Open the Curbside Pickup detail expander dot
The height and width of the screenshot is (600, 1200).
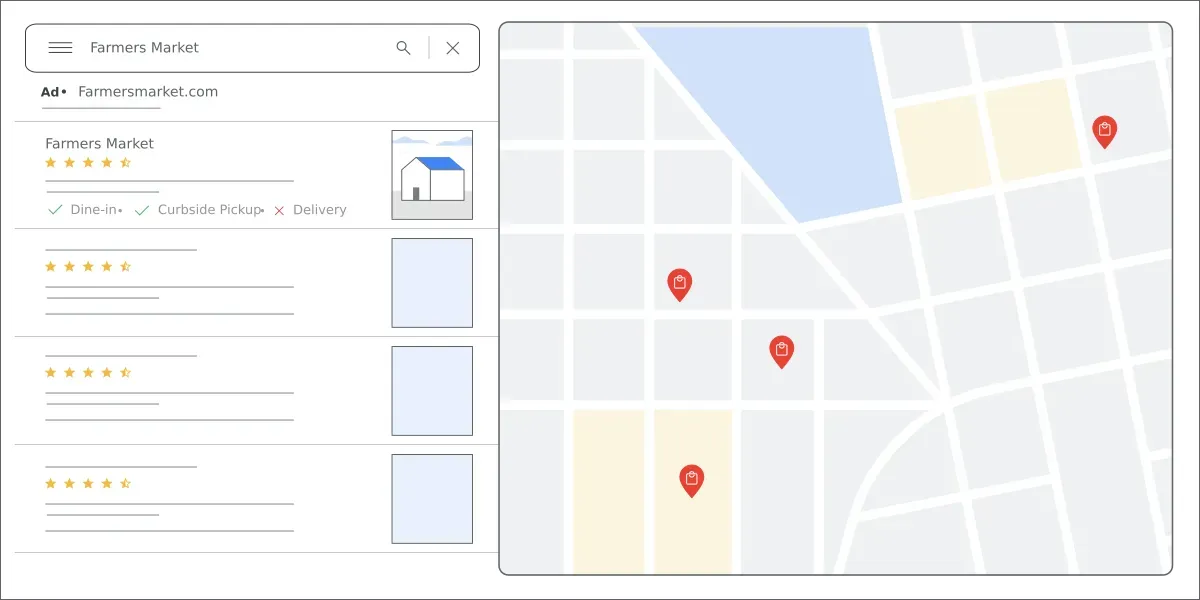(262, 211)
